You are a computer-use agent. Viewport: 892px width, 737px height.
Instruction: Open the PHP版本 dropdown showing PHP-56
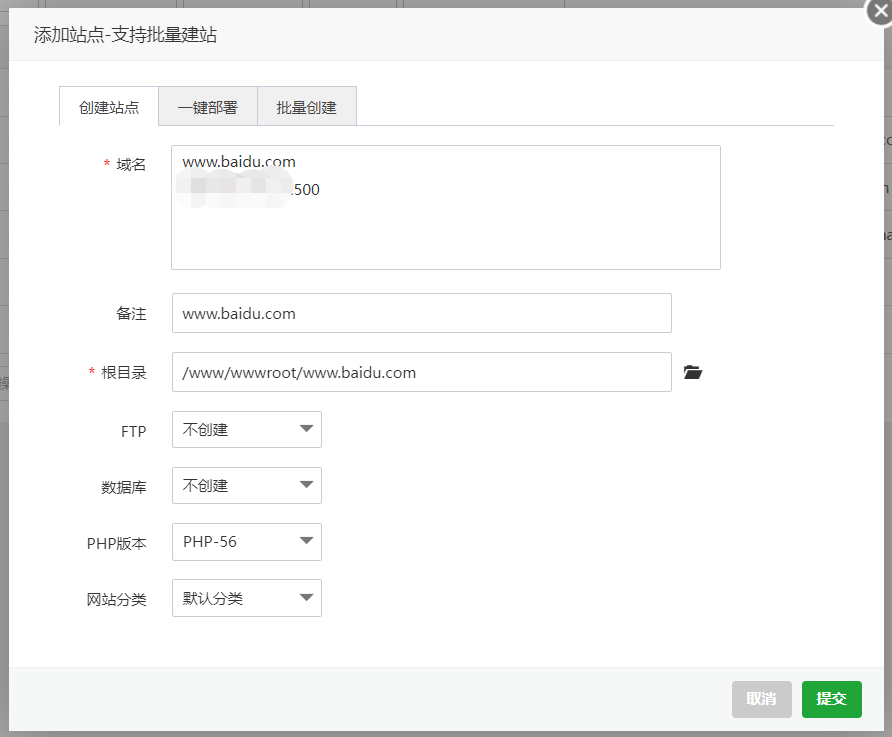tap(247, 541)
